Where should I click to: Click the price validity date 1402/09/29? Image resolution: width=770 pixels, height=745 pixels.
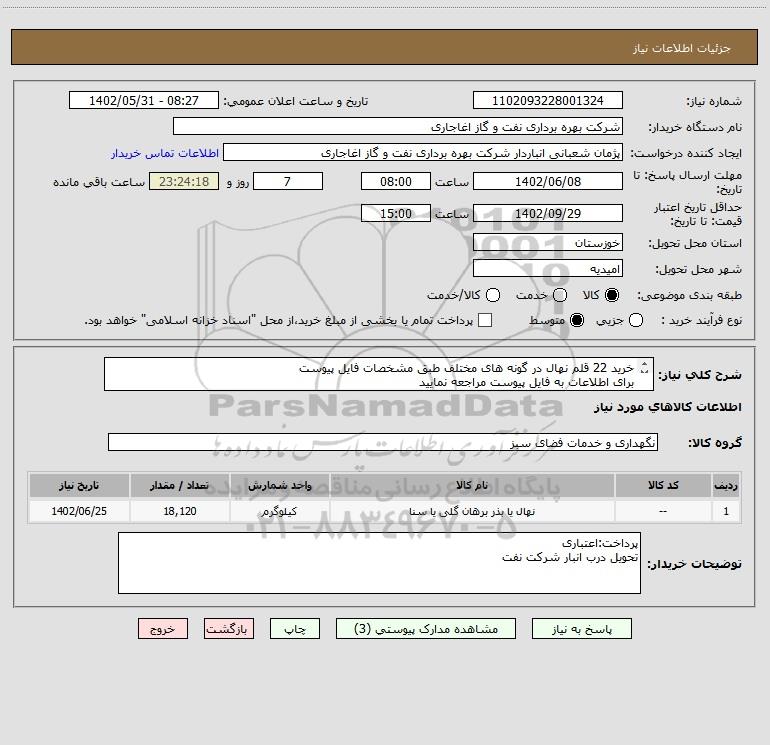tap(548, 213)
